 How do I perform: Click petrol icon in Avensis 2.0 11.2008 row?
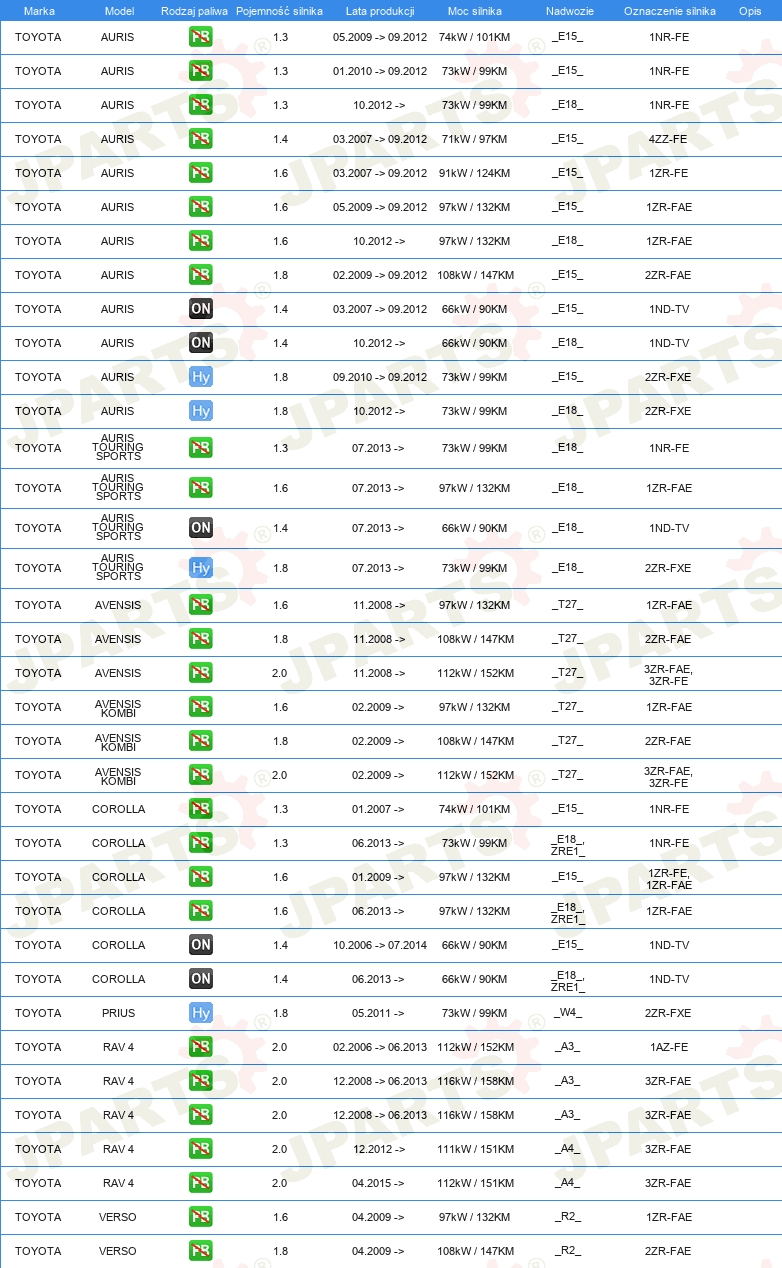pos(201,673)
